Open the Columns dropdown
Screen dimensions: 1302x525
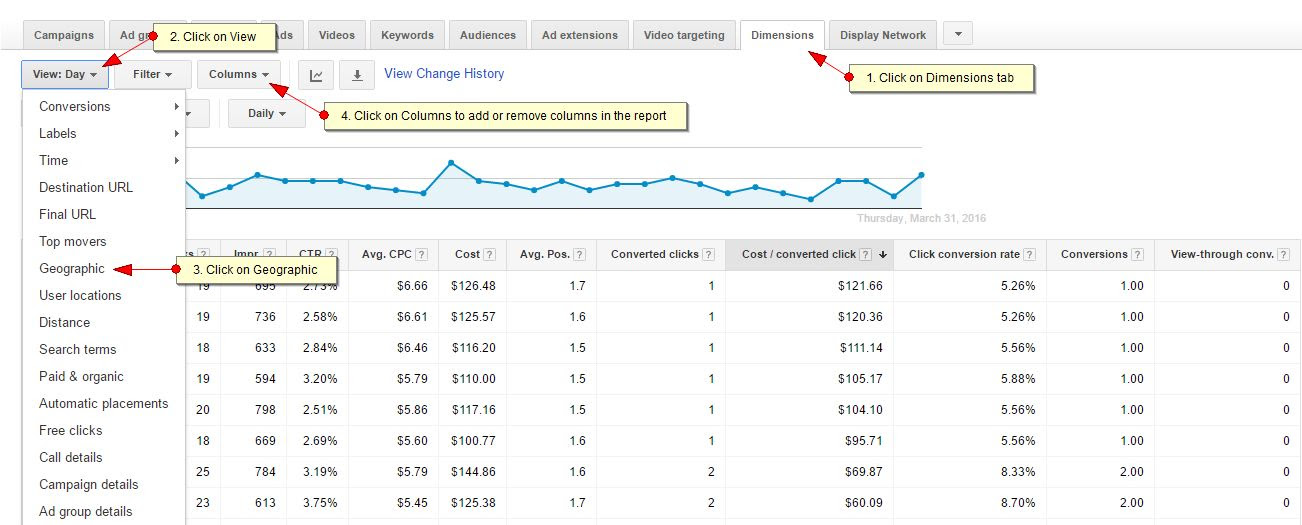[x=239, y=74]
